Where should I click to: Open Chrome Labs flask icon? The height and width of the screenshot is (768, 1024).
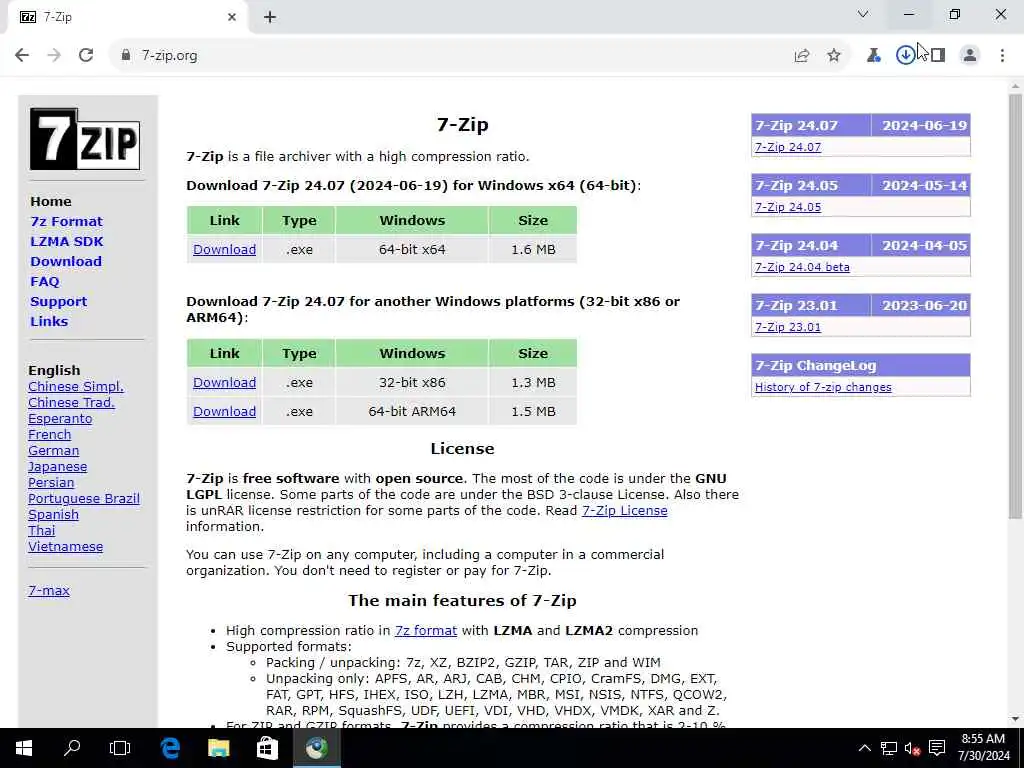coord(873,56)
